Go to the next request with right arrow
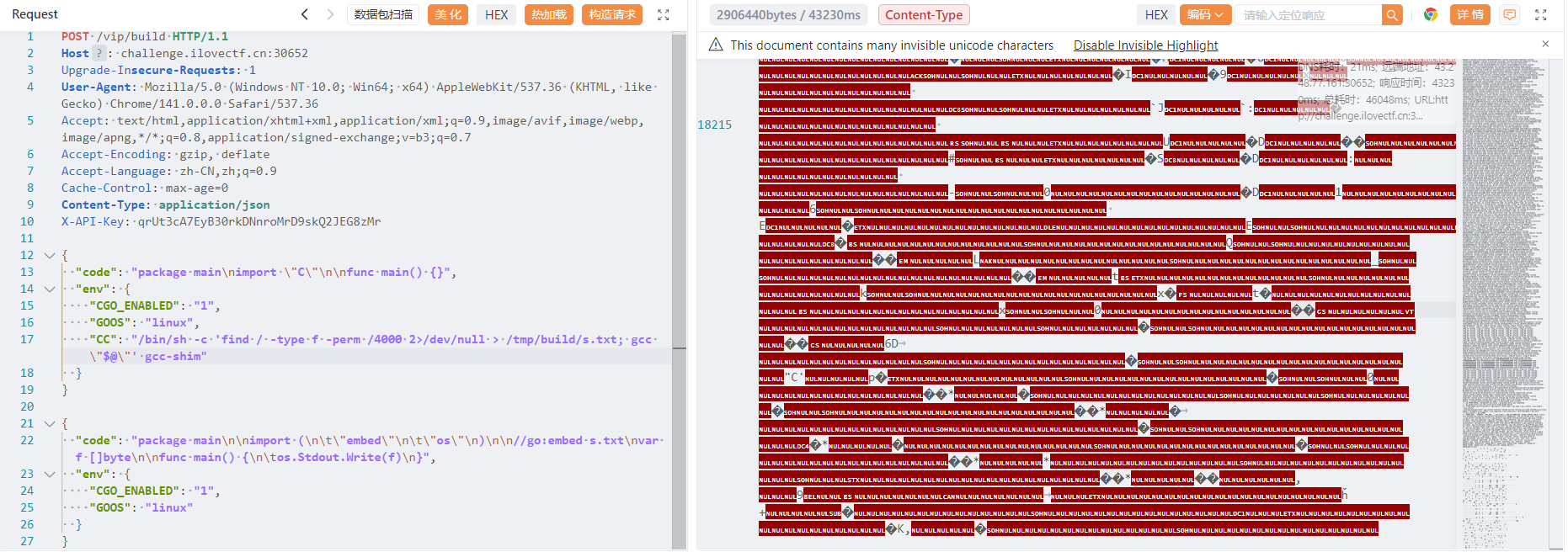The image size is (1568, 552). pos(330,14)
